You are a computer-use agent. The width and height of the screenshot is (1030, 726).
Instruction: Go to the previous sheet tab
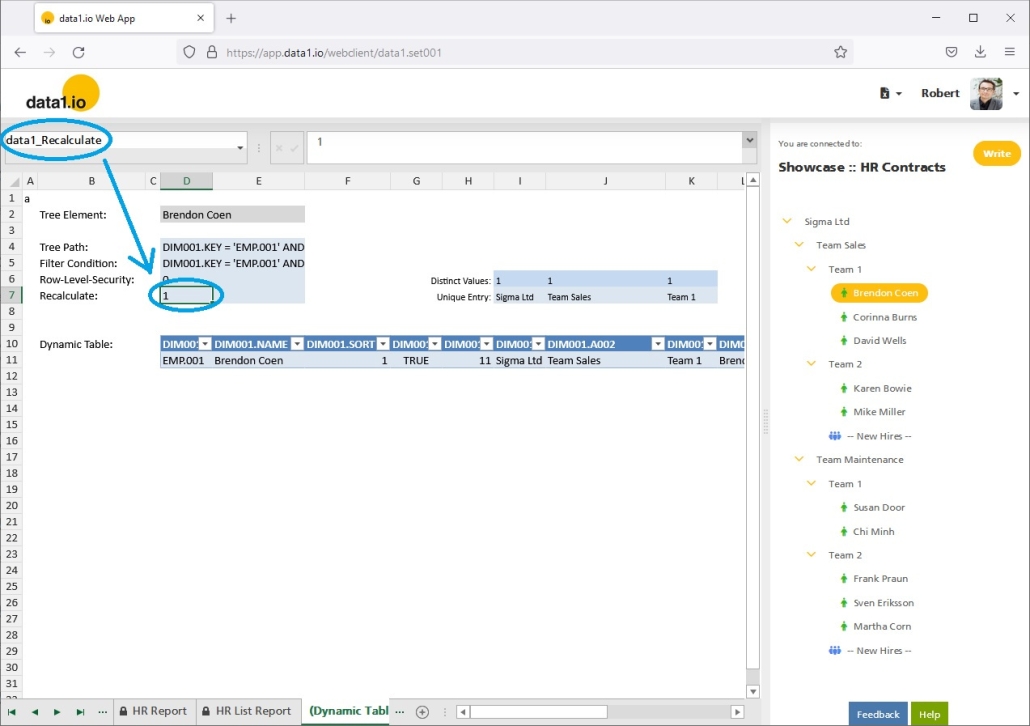click(35, 712)
